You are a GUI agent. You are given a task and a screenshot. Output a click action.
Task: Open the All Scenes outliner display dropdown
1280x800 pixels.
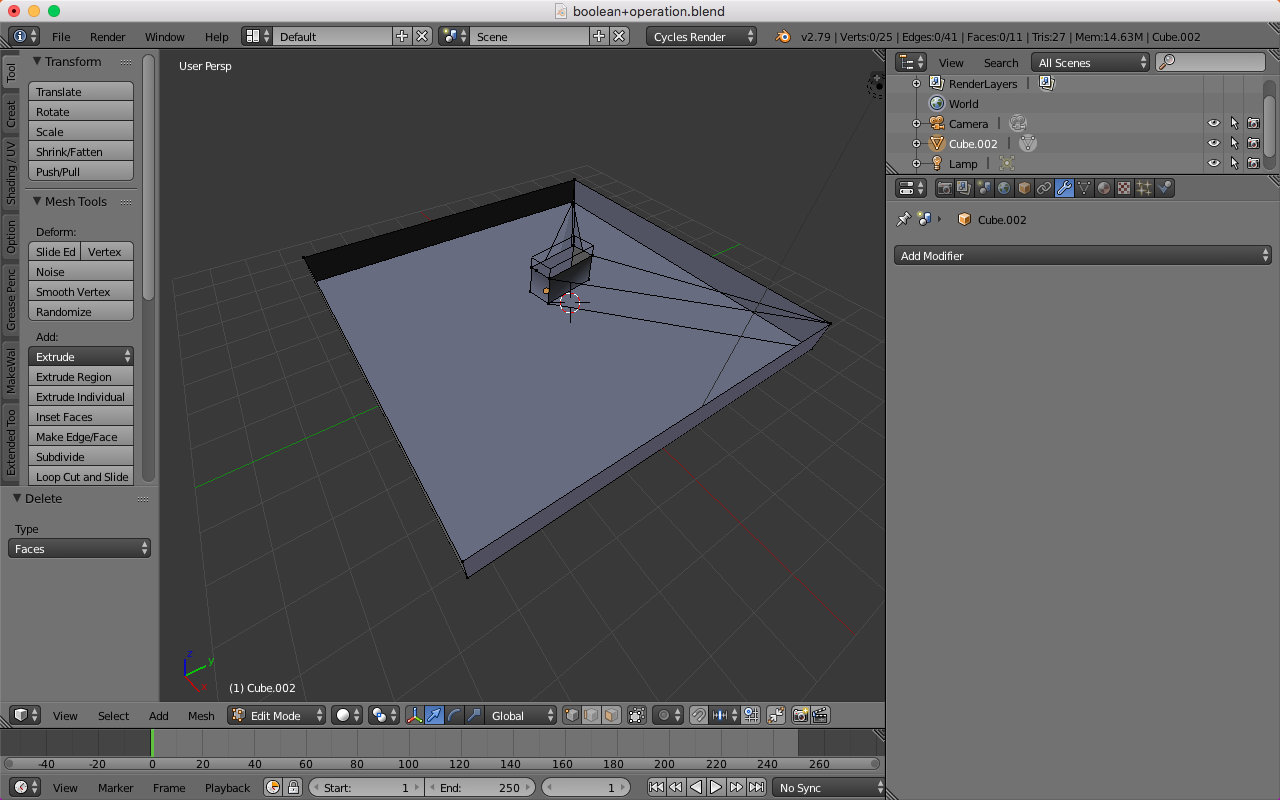click(x=1091, y=62)
